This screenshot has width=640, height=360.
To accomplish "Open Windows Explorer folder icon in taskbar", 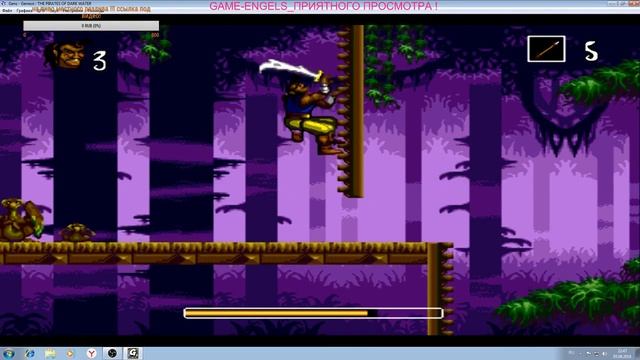I will click(x=50, y=353).
